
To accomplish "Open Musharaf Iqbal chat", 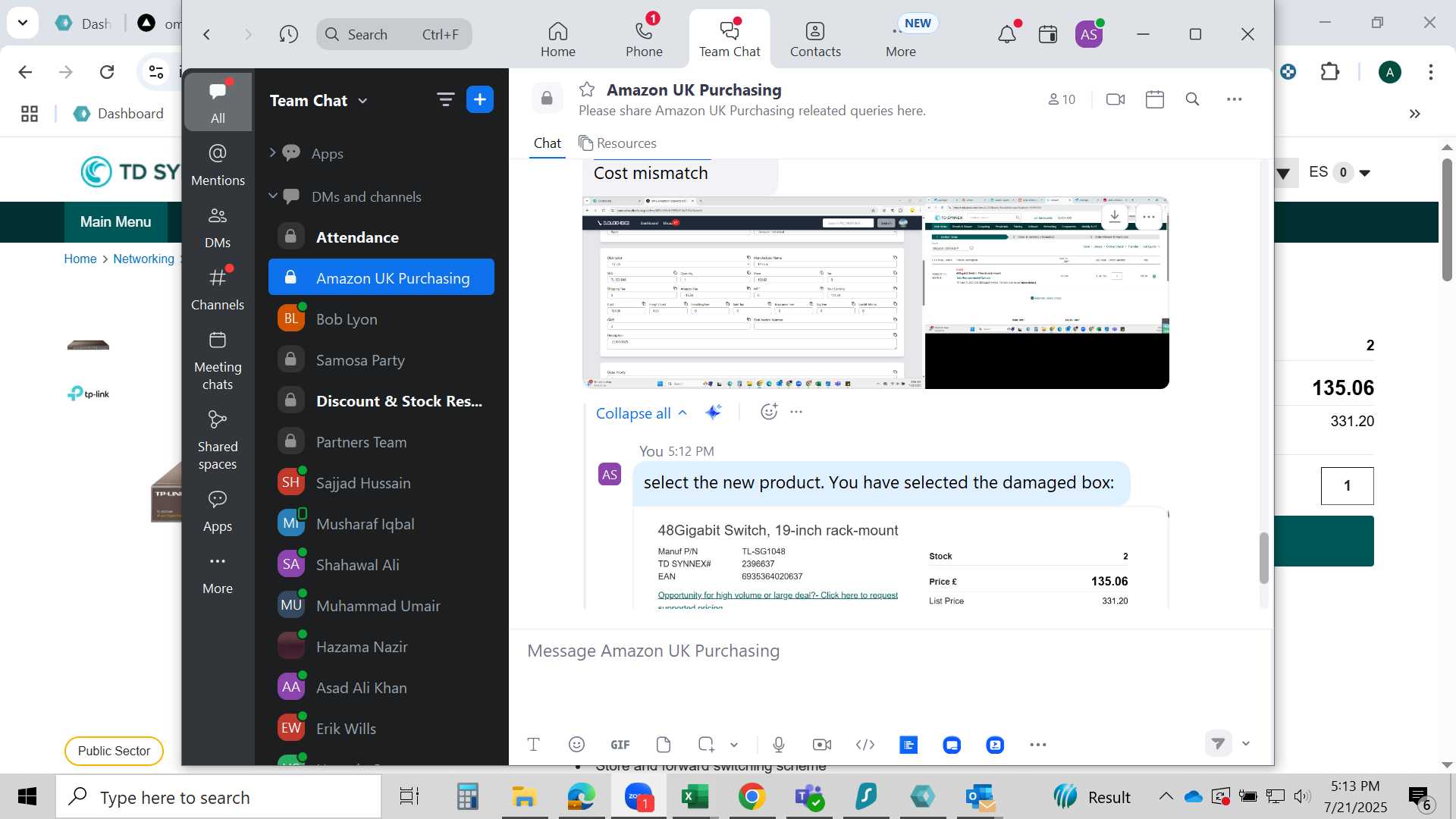I will (381, 524).
